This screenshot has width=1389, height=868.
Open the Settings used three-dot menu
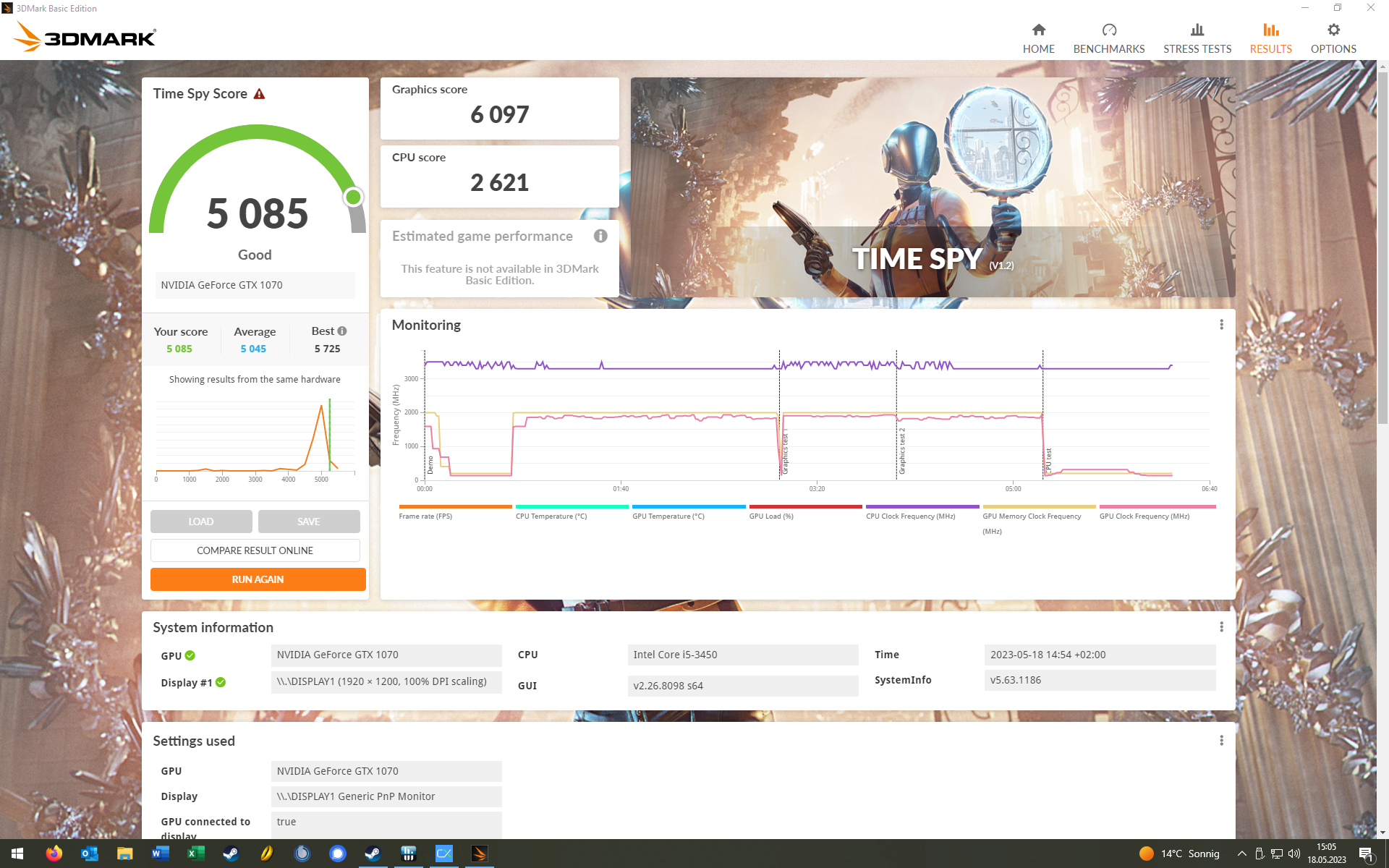(1221, 741)
